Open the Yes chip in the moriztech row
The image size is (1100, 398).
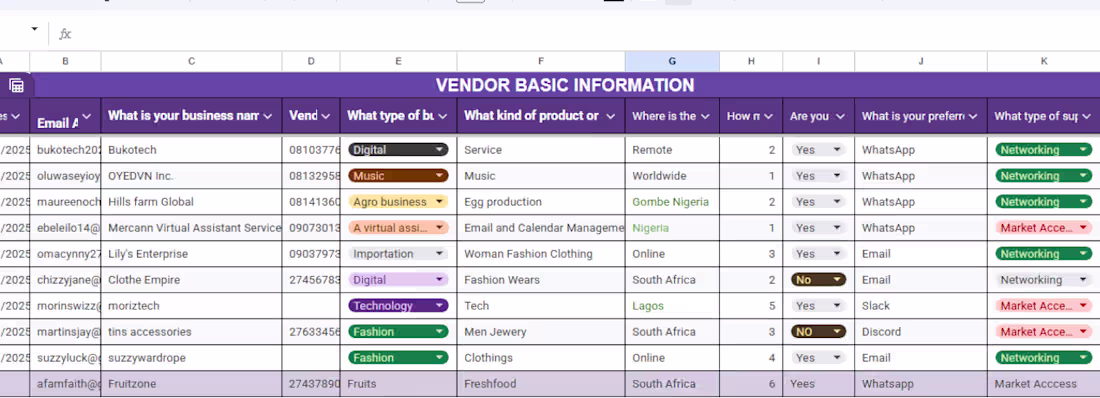pyautogui.click(x=819, y=306)
